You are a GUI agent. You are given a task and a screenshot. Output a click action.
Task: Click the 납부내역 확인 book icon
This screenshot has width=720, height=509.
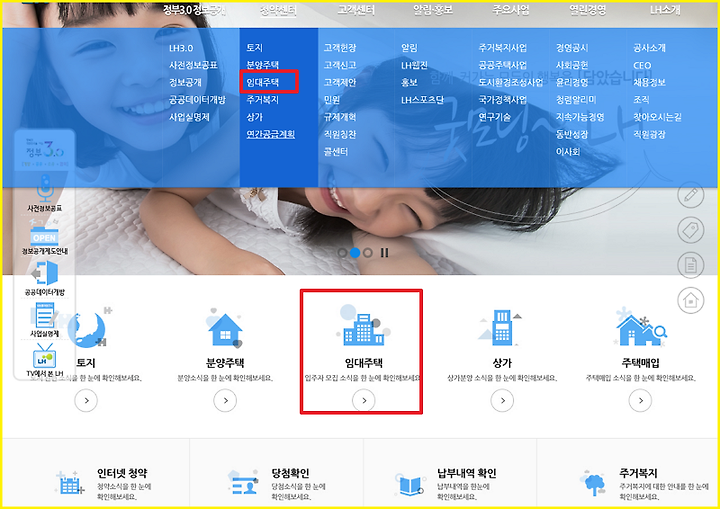click(411, 485)
